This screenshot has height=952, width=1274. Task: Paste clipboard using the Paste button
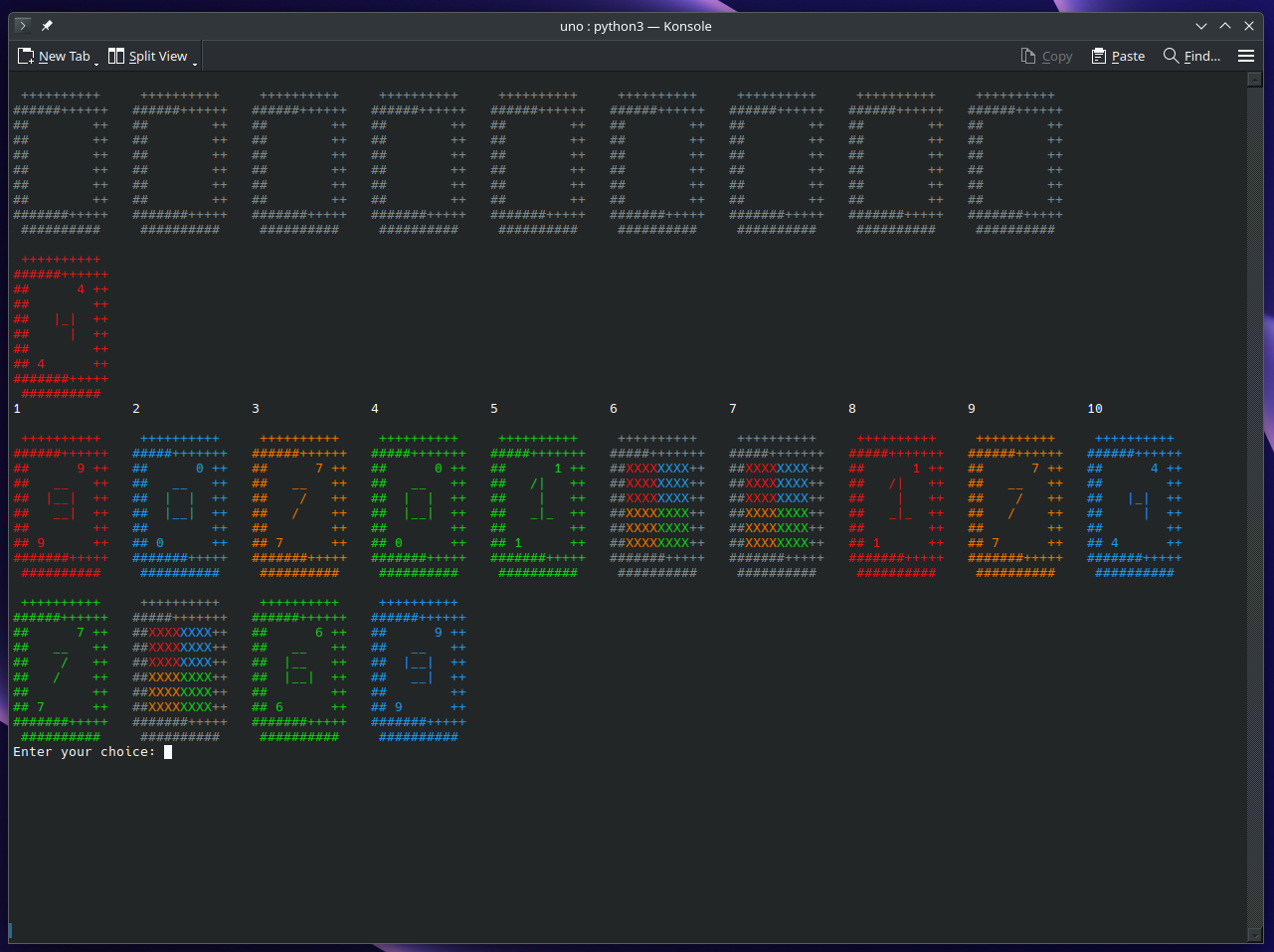1118,57
